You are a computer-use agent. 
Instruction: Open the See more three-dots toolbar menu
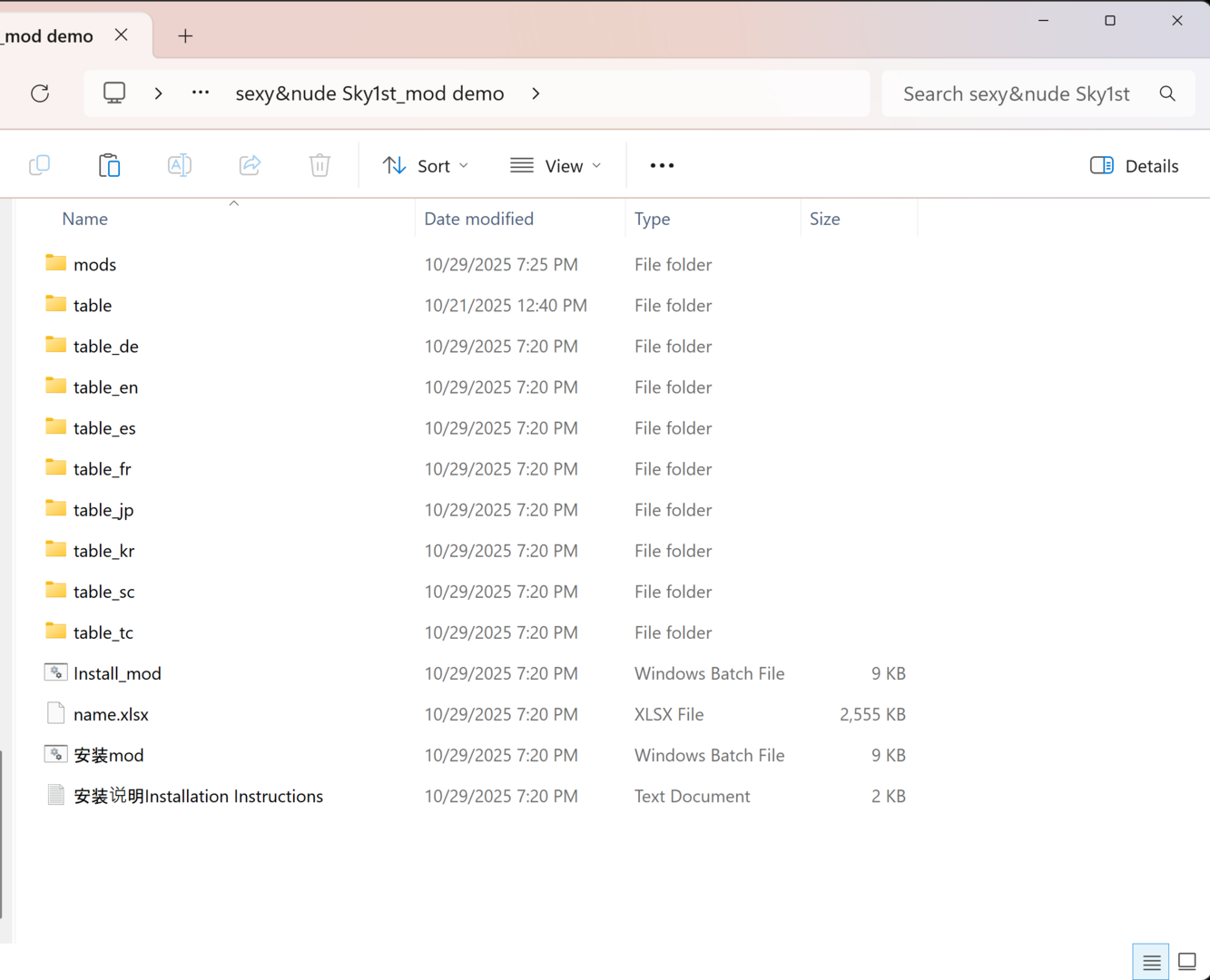[x=663, y=165]
